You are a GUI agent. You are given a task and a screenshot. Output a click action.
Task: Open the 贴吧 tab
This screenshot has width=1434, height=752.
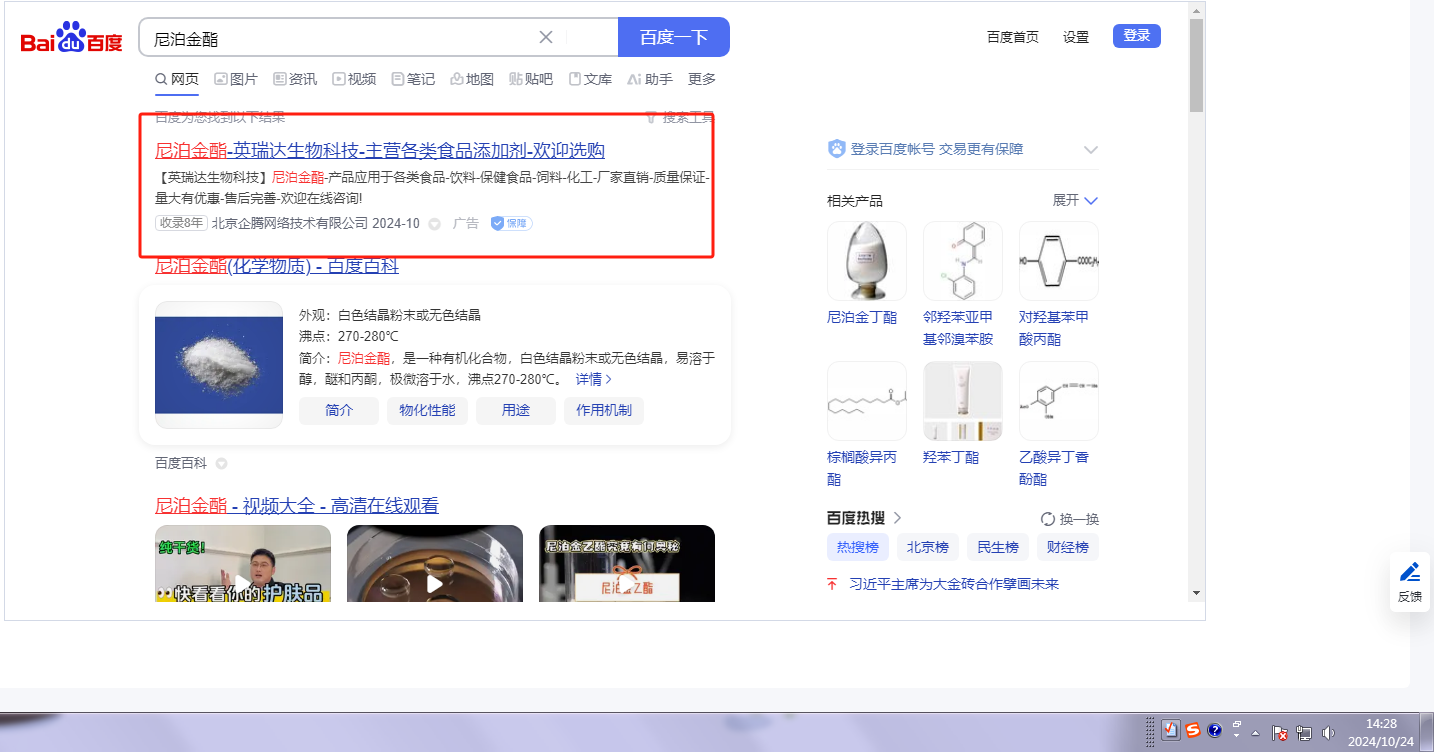point(531,79)
